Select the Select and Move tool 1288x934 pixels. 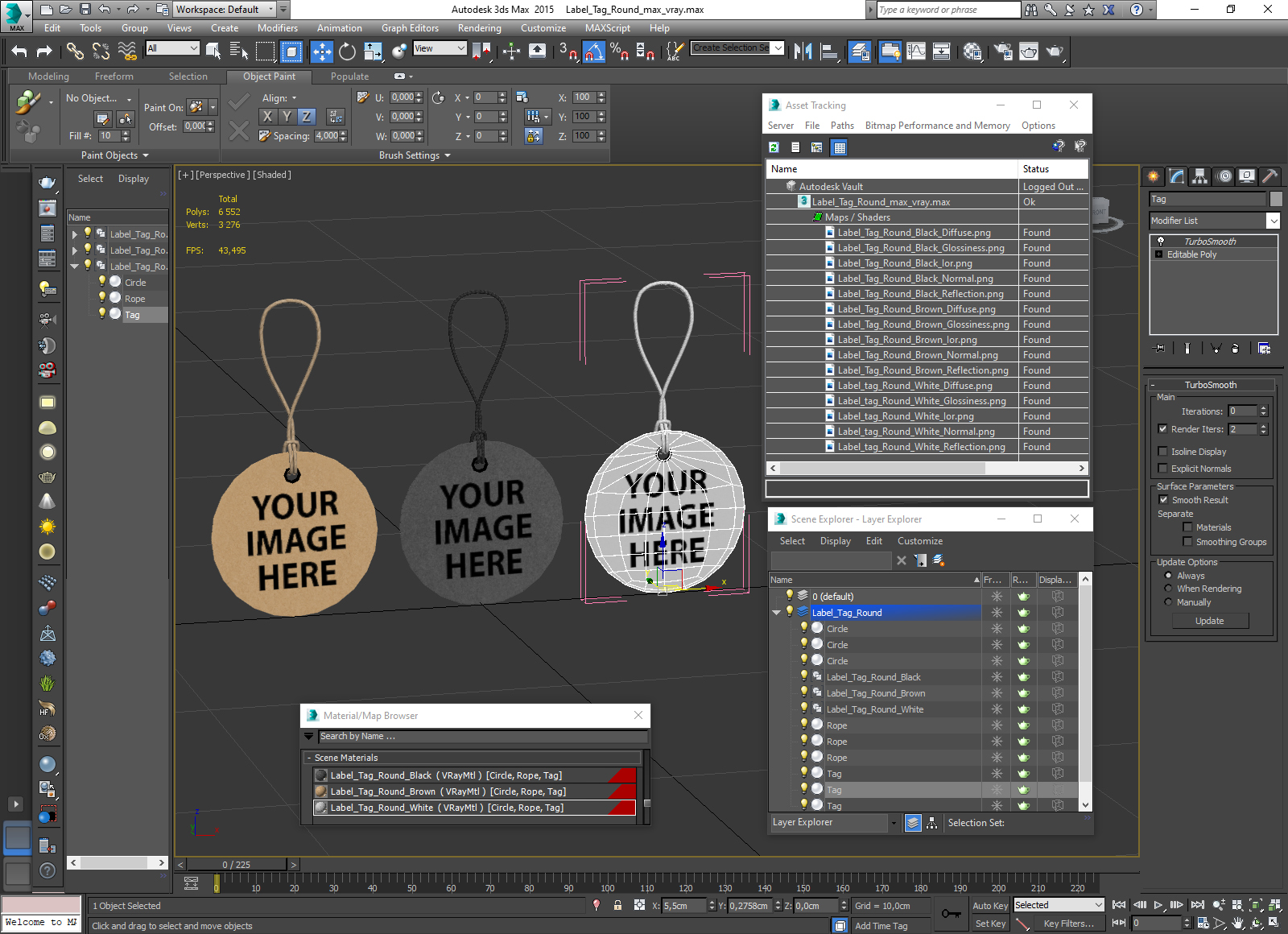coord(321,52)
